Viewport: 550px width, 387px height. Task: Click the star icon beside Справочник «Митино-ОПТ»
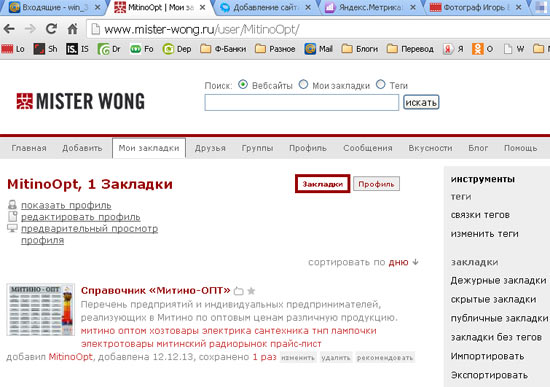[x=251, y=291]
